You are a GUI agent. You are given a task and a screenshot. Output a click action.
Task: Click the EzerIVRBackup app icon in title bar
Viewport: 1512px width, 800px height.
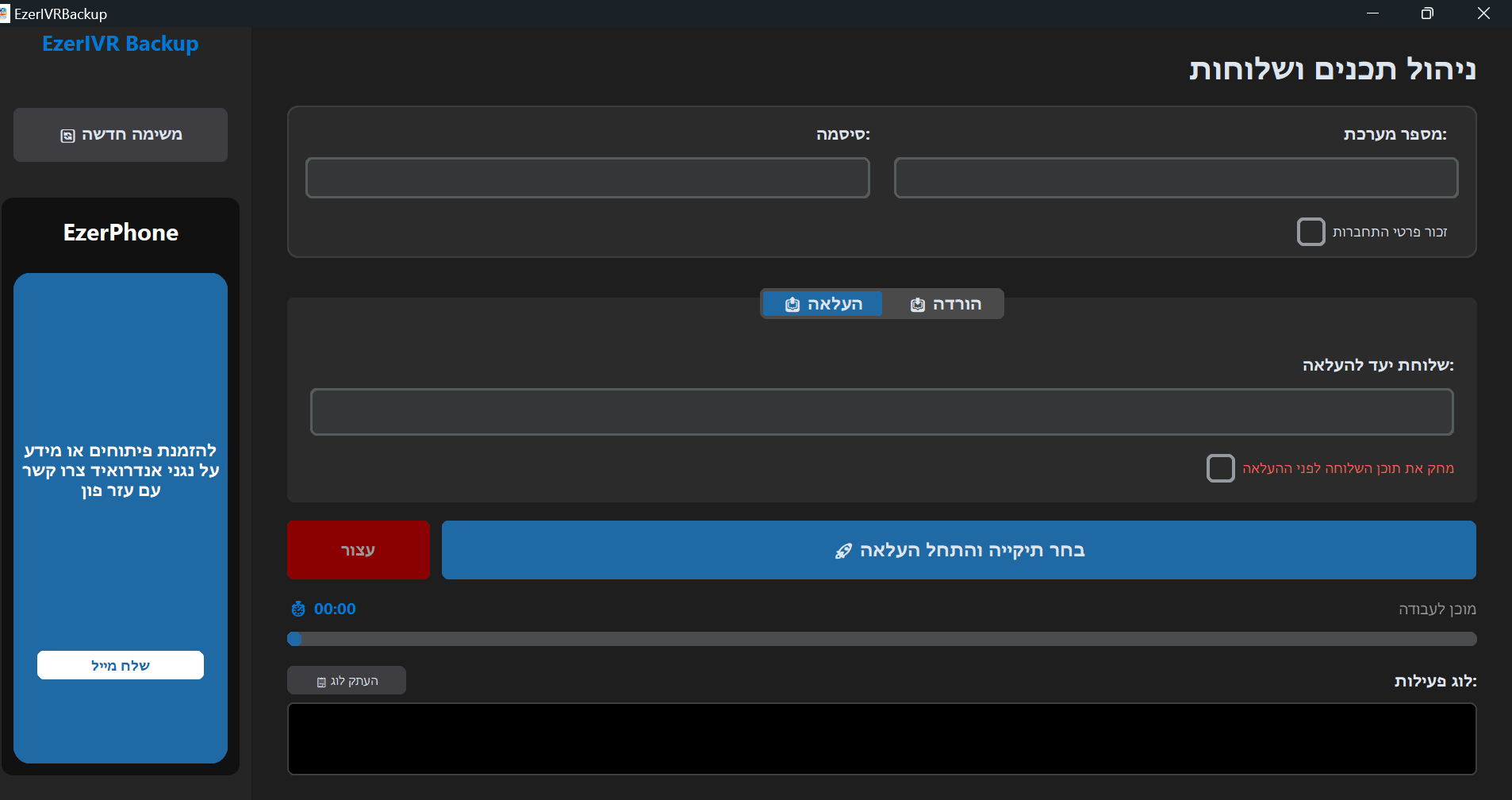tap(5, 13)
